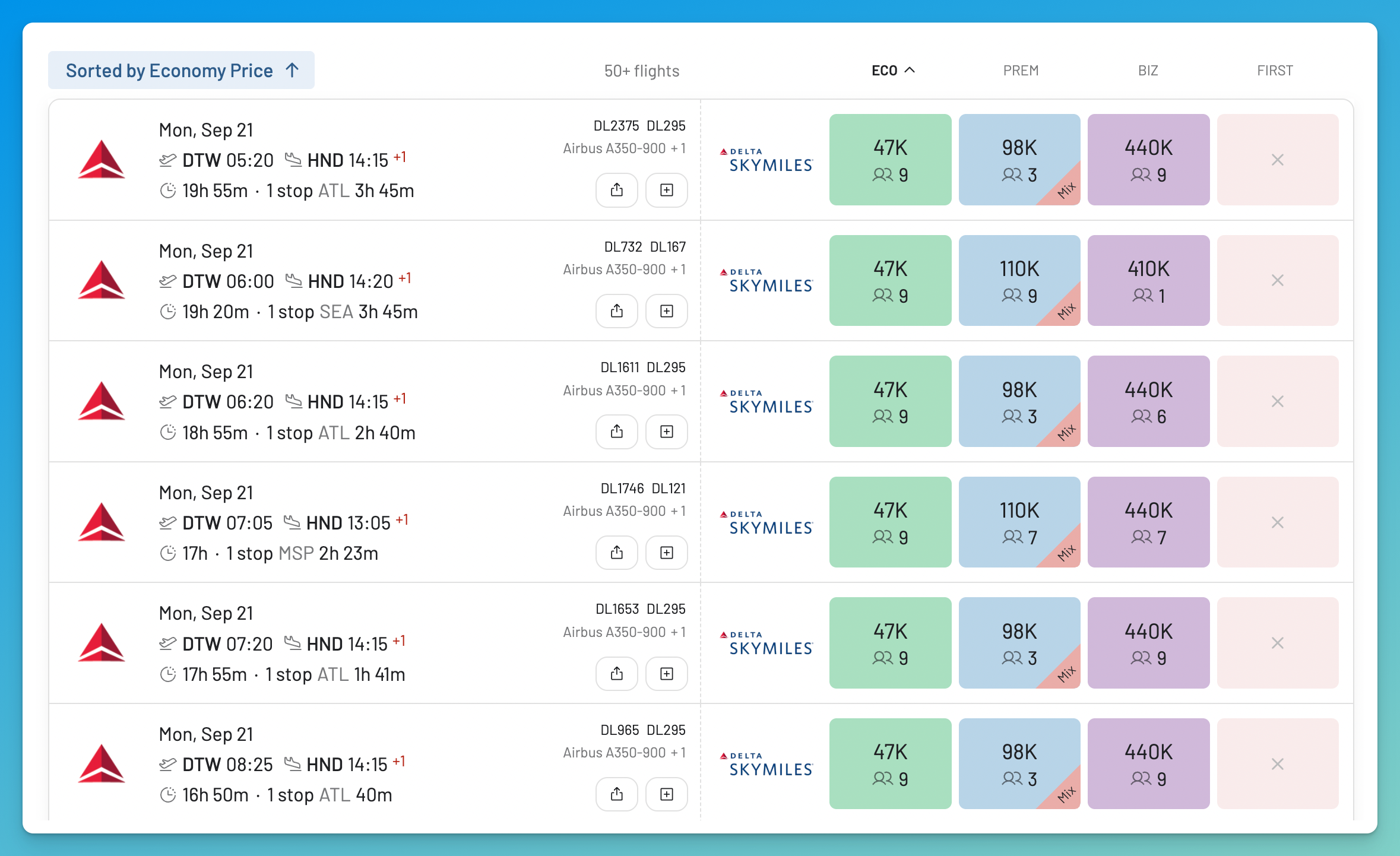Select 98K premium fare for DTW 08:25
The image size is (1400, 856).
1019,764
